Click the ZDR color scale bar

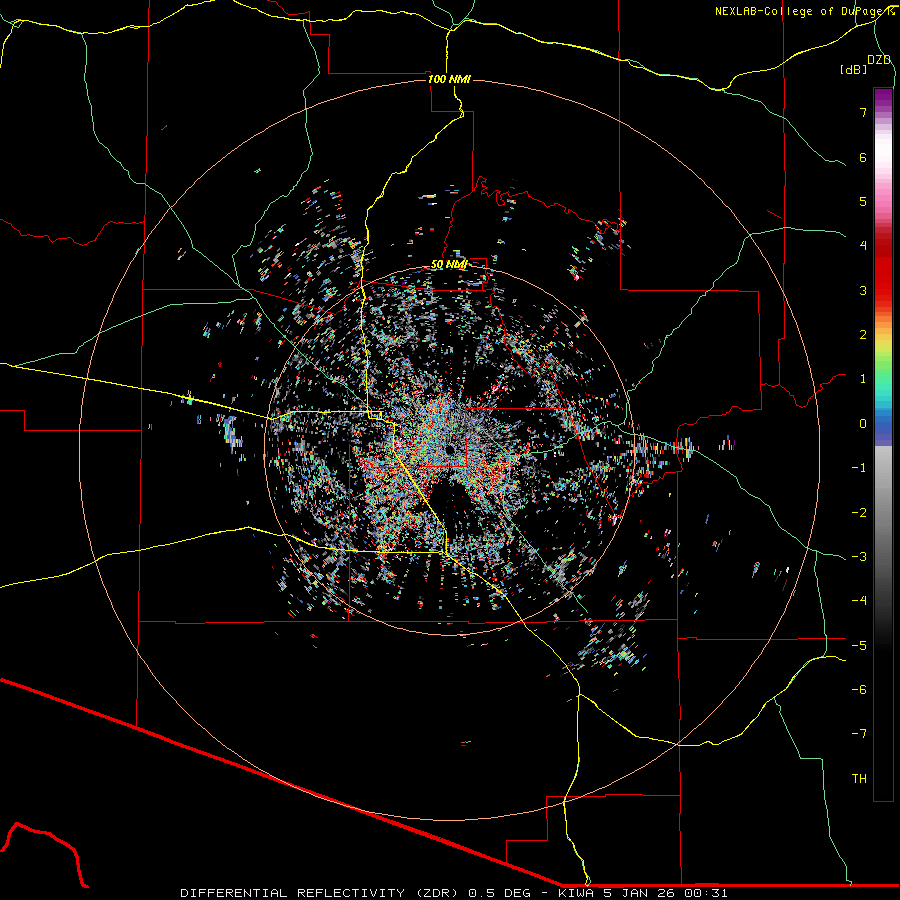tap(883, 444)
